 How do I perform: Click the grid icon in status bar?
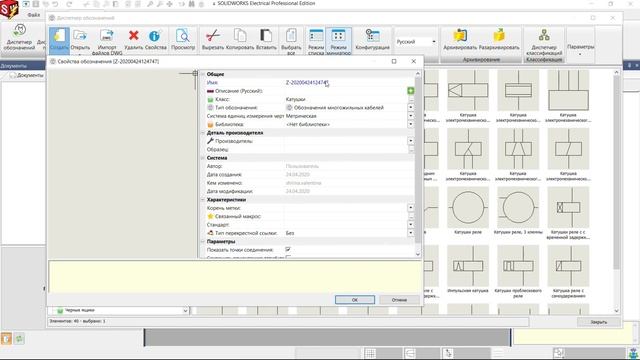coord(370,353)
